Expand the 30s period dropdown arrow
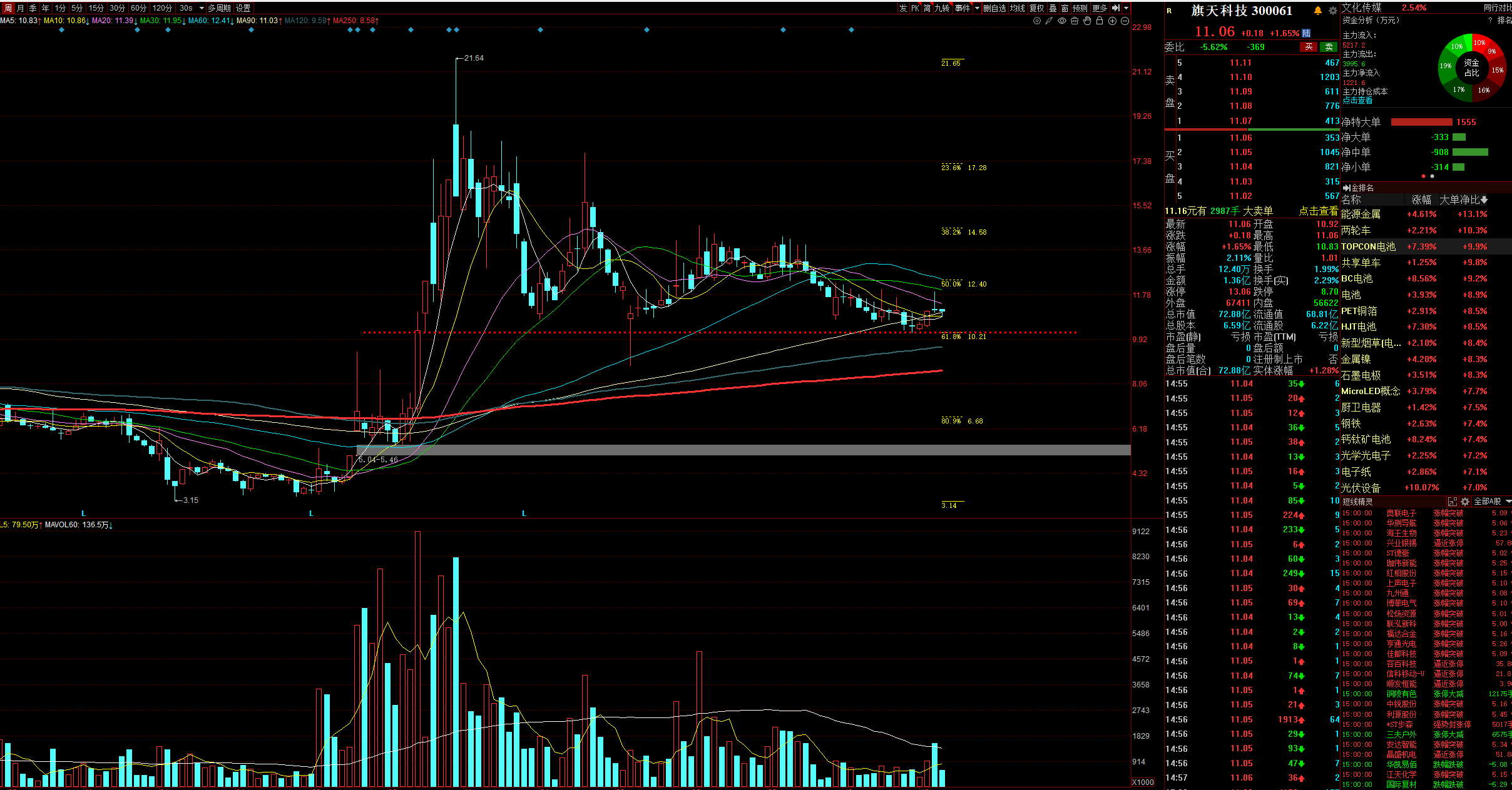The width and height of the screenshot is (1512, 790). point(202,8)
